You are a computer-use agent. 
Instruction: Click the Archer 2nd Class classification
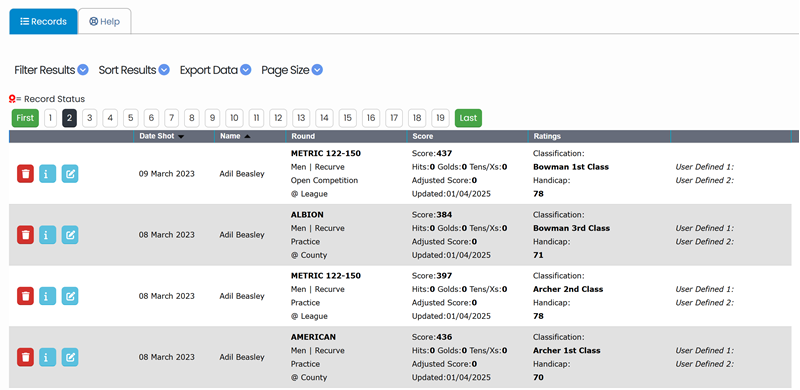click(x=568, y=289)
